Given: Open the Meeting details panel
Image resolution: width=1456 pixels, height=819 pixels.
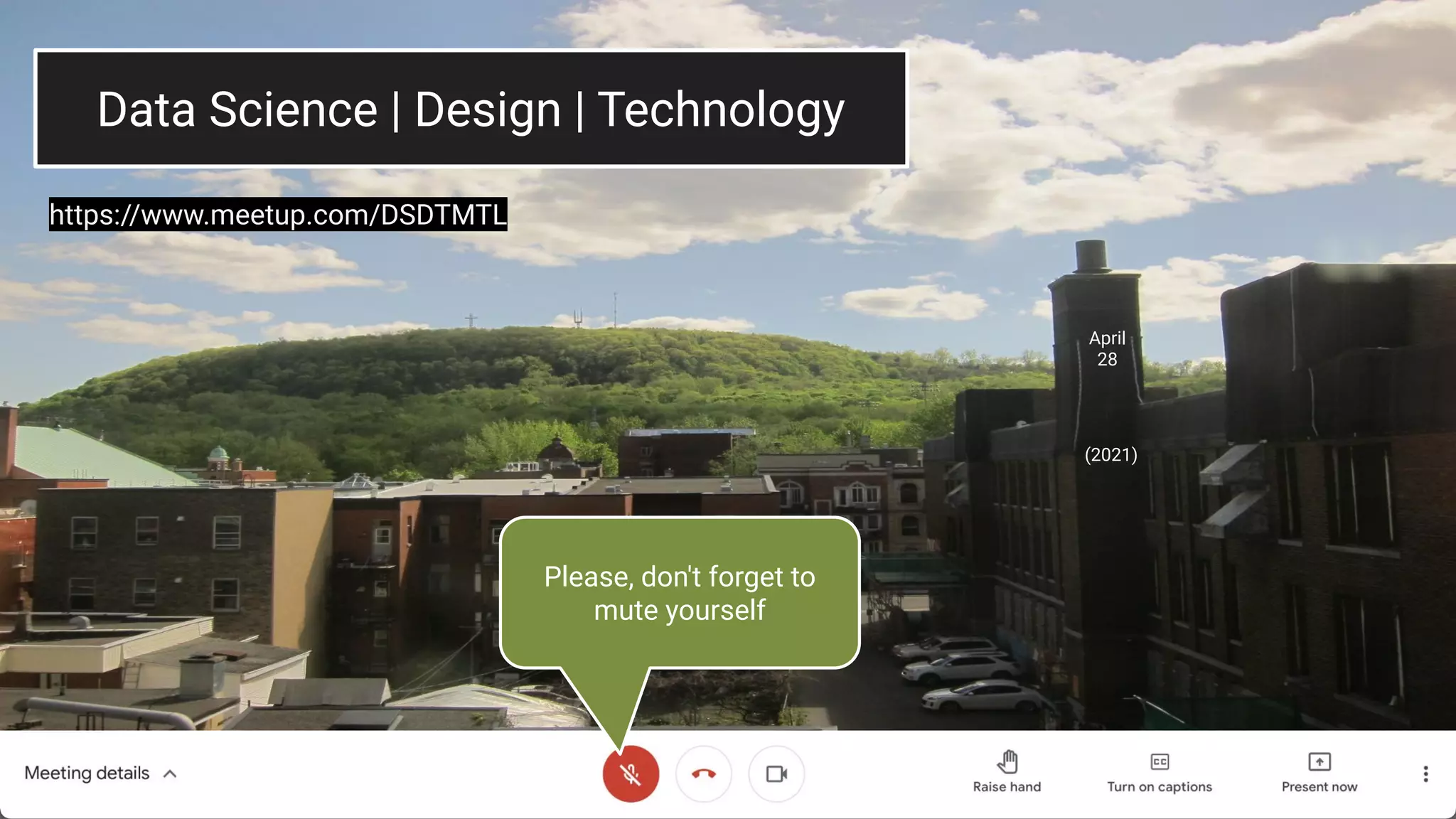Looking at the screenshot, I should [87, 773].
